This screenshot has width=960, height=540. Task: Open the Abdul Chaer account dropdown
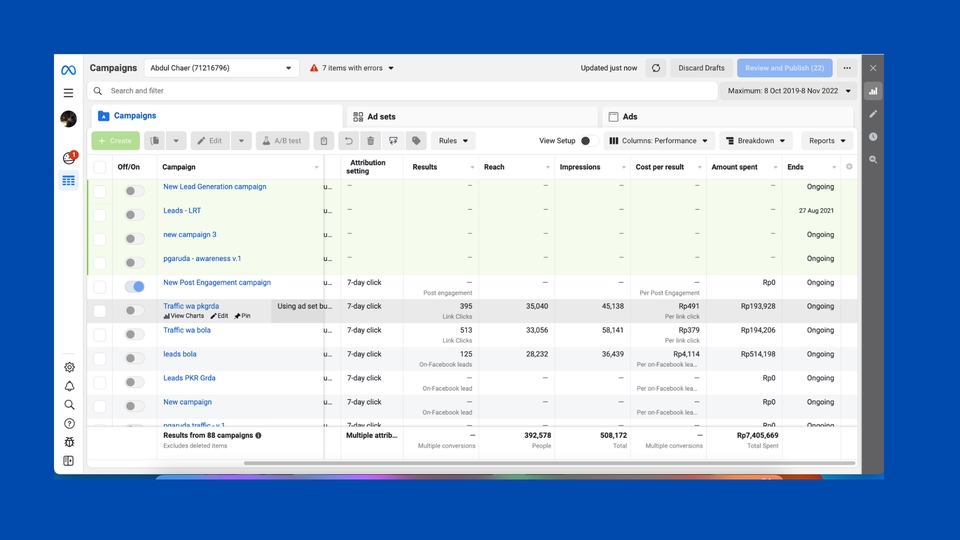[221, 68]
